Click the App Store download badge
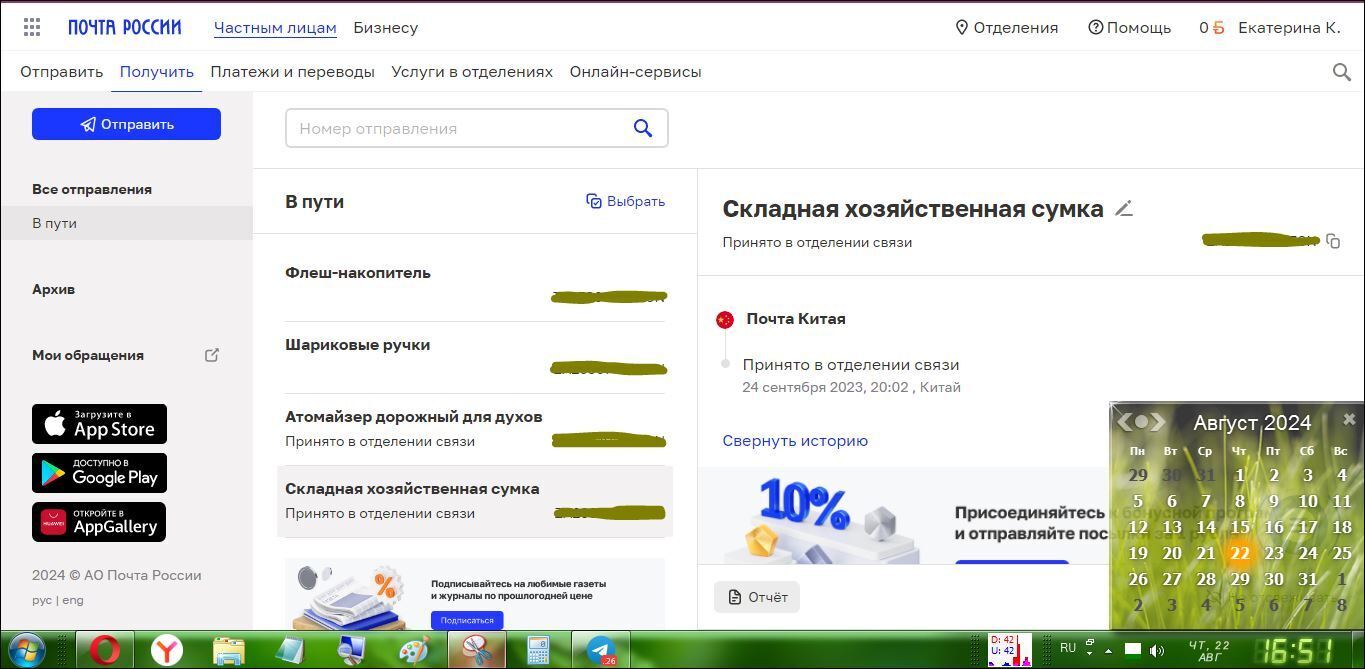The height and width of the screenshot is (669, 1365). click(x=99, y=424)
